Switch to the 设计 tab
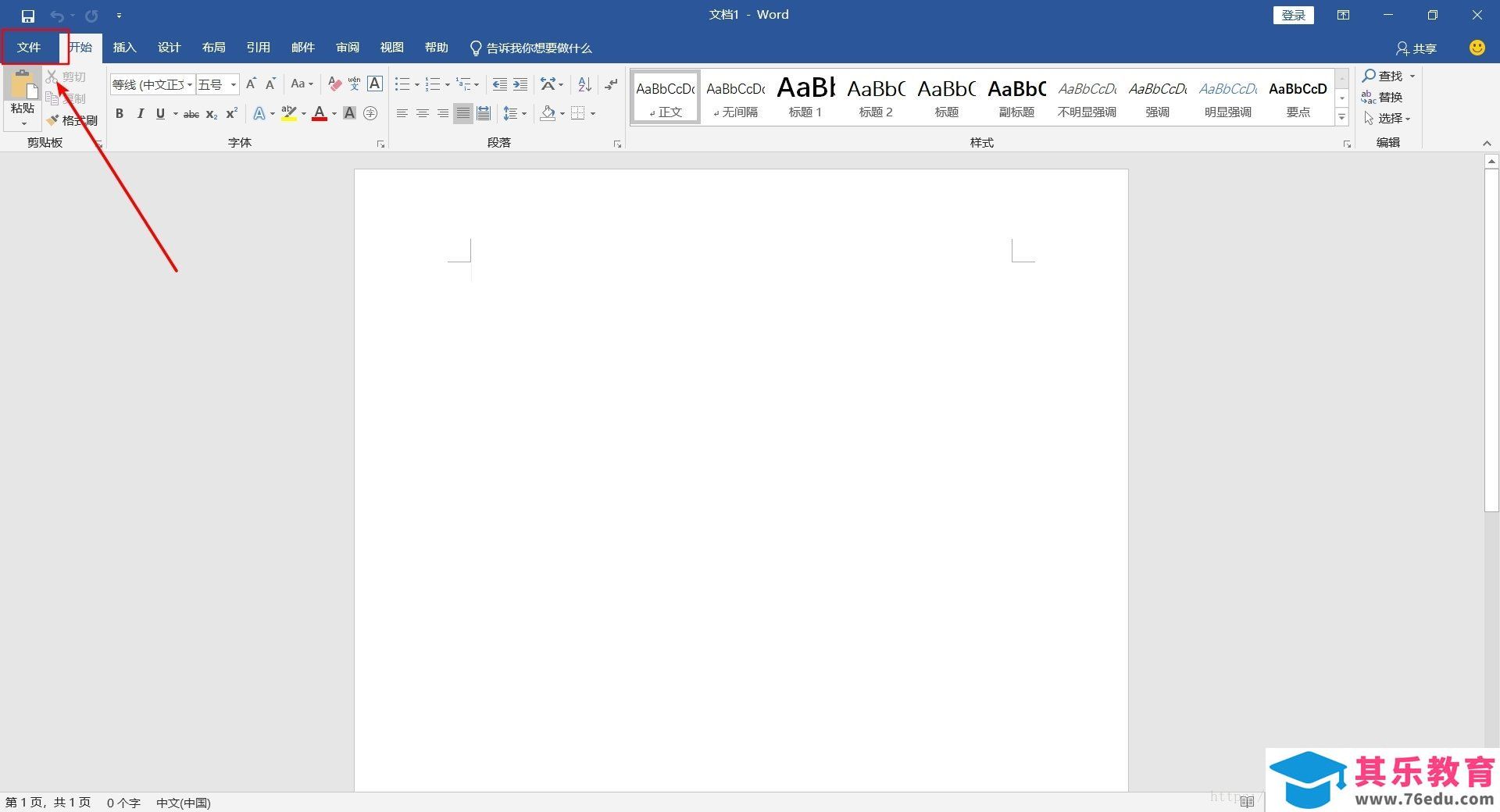 pos(169,48)
